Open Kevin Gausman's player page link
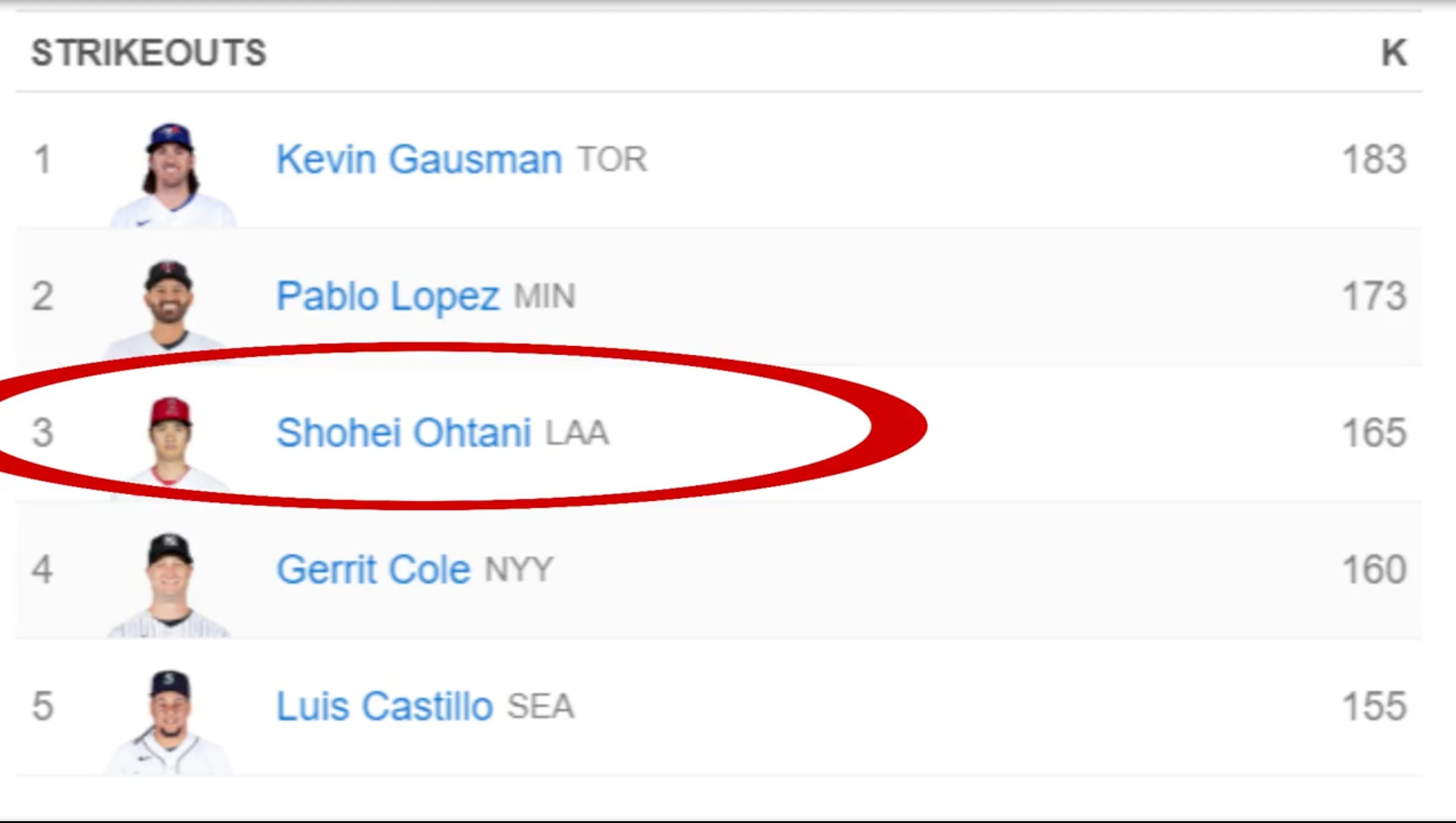Viewport: 1456px width, 823px height. (419, 159)
